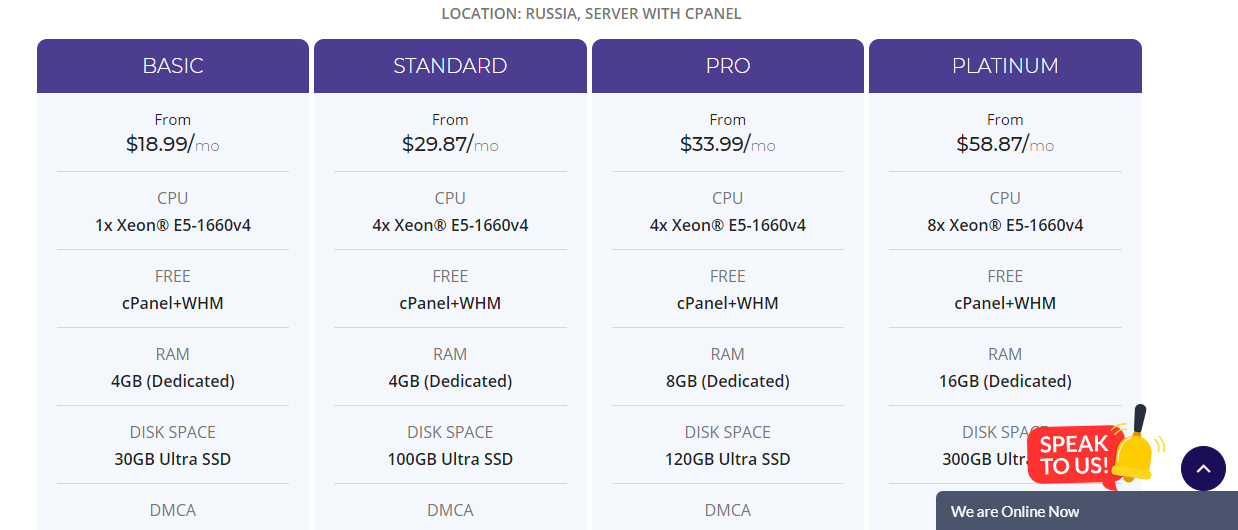Click cPanel+WHM under the Standard plan
The height and width of the screenshot is (530, 1238).
[450, 303]
